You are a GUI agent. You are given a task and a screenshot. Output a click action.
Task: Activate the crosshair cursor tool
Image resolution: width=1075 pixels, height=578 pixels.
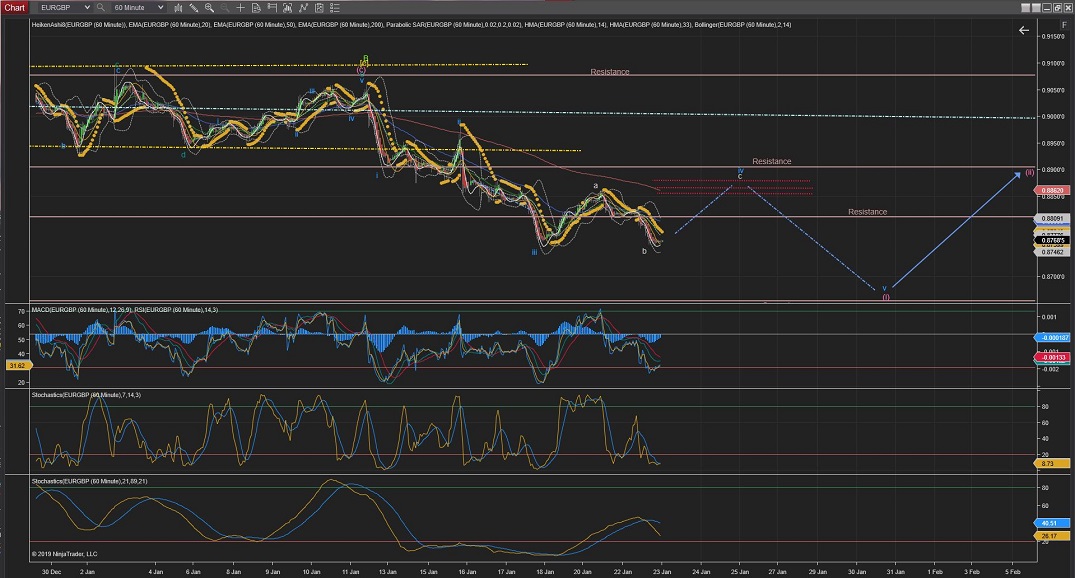(239, 7)
